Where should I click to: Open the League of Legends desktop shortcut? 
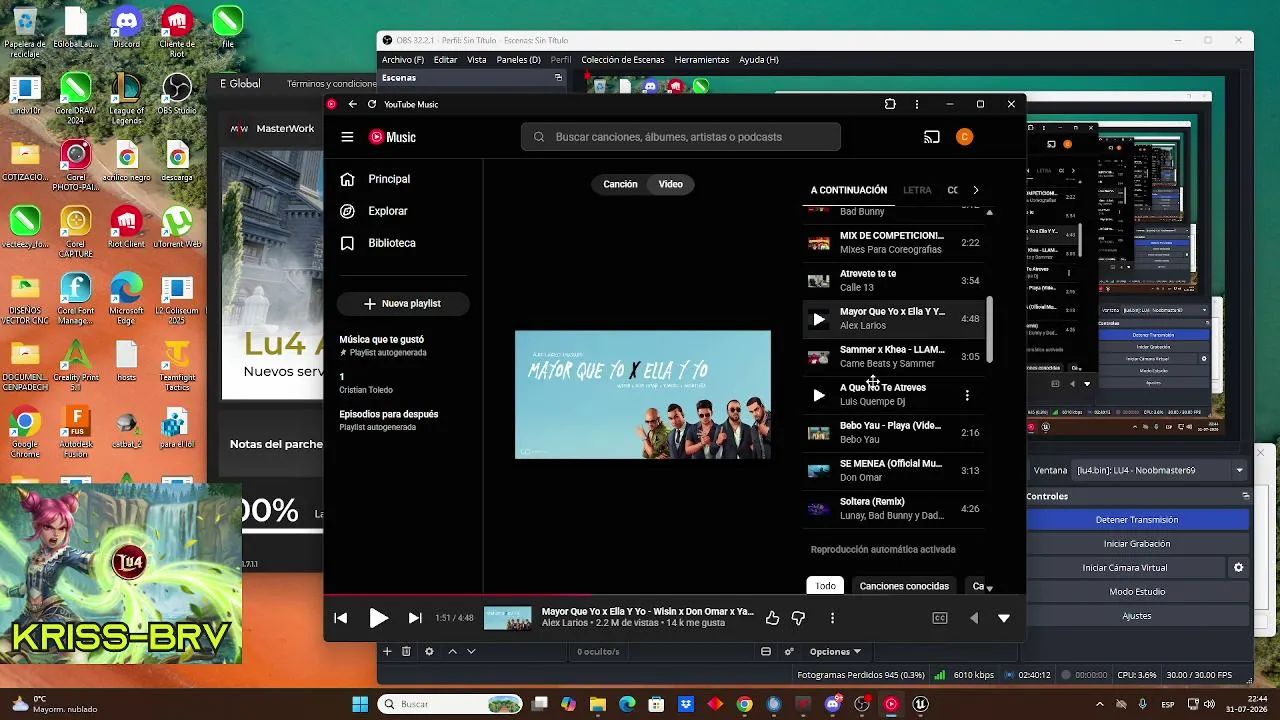pyautogui.click(x=126, y=98)
